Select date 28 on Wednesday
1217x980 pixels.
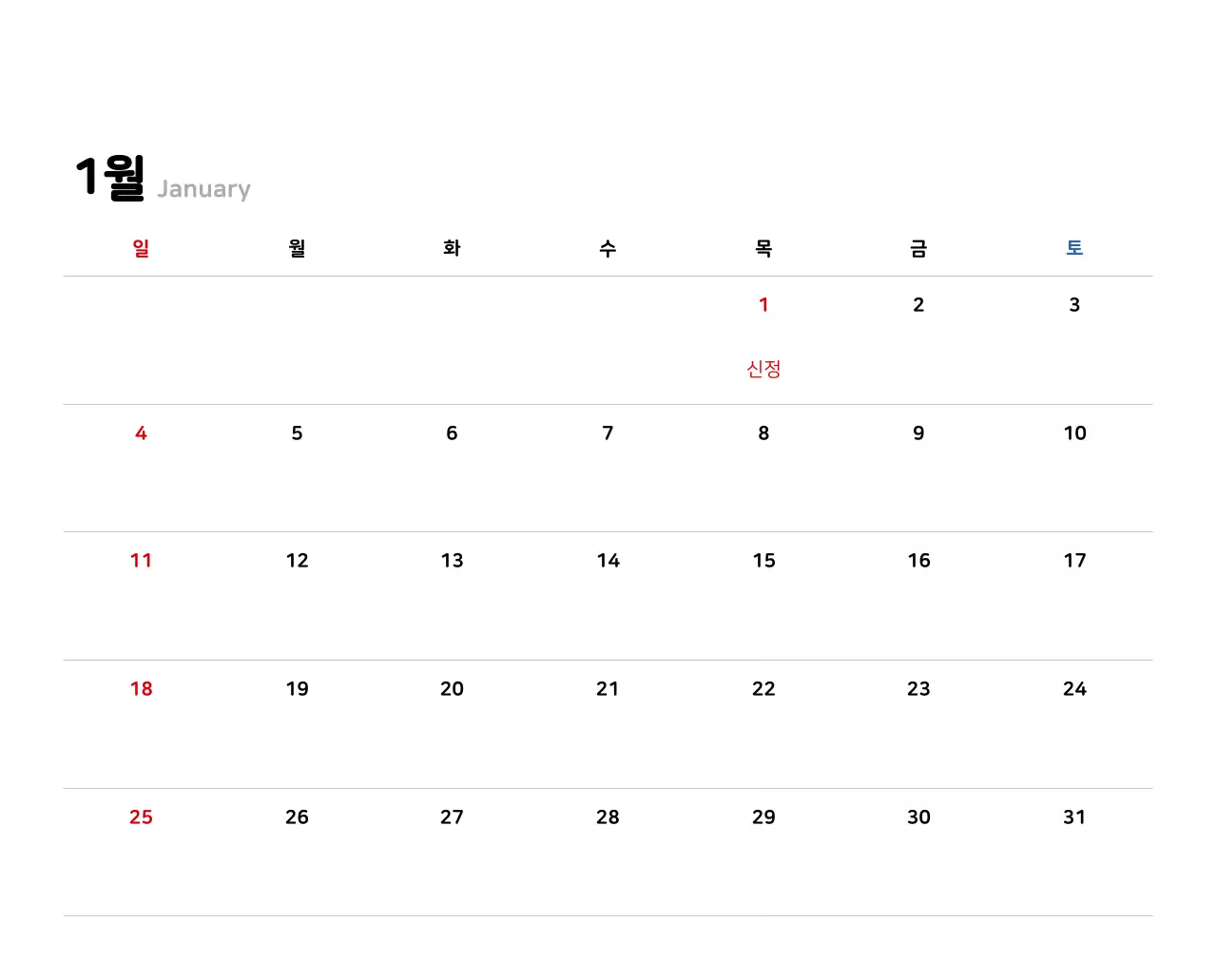click(x=608, y=817)
